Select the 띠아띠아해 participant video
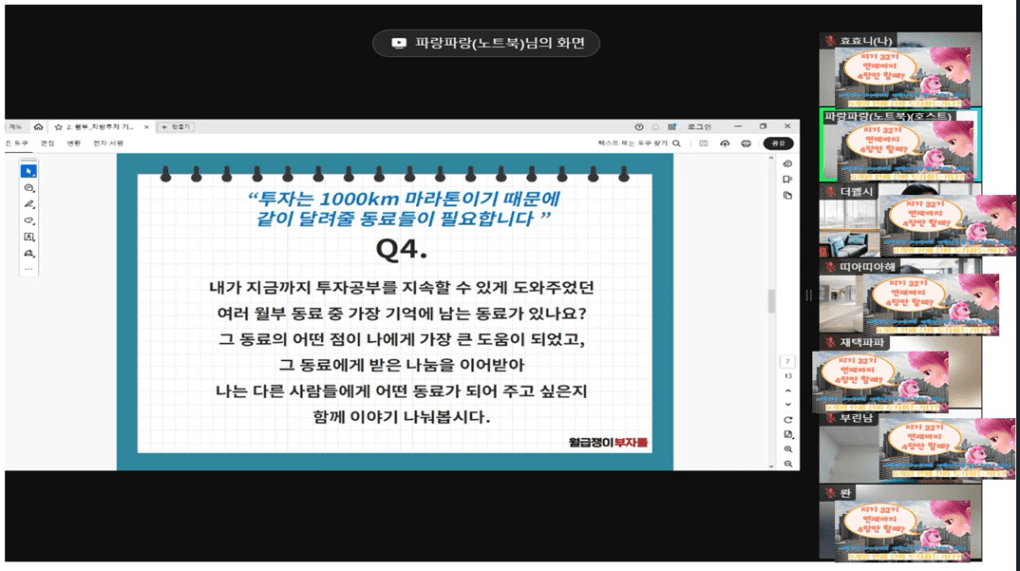This screenshot has height=571, width=1020. (900, 297)
